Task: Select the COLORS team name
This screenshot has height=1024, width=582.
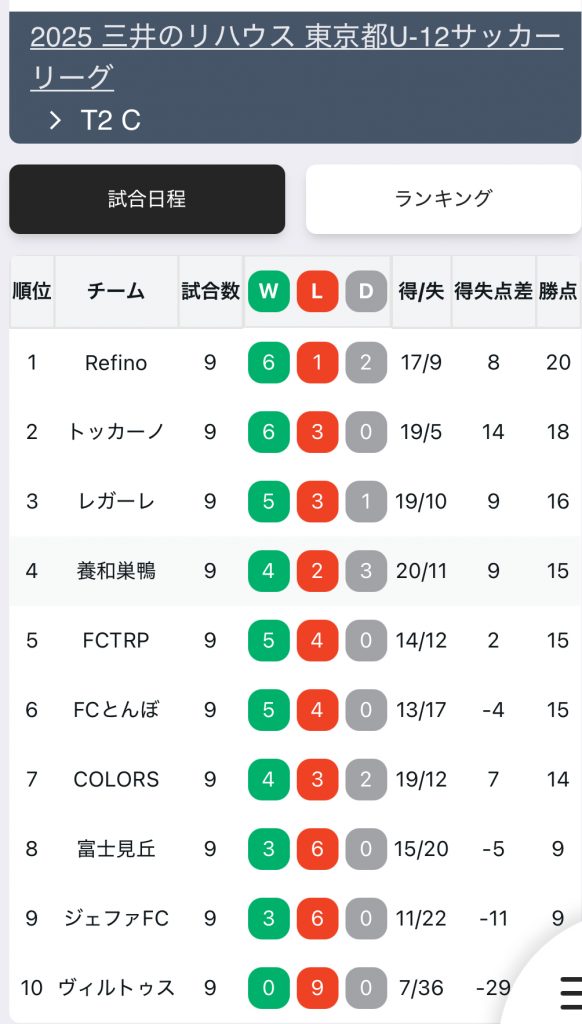Action: point(116,779)
